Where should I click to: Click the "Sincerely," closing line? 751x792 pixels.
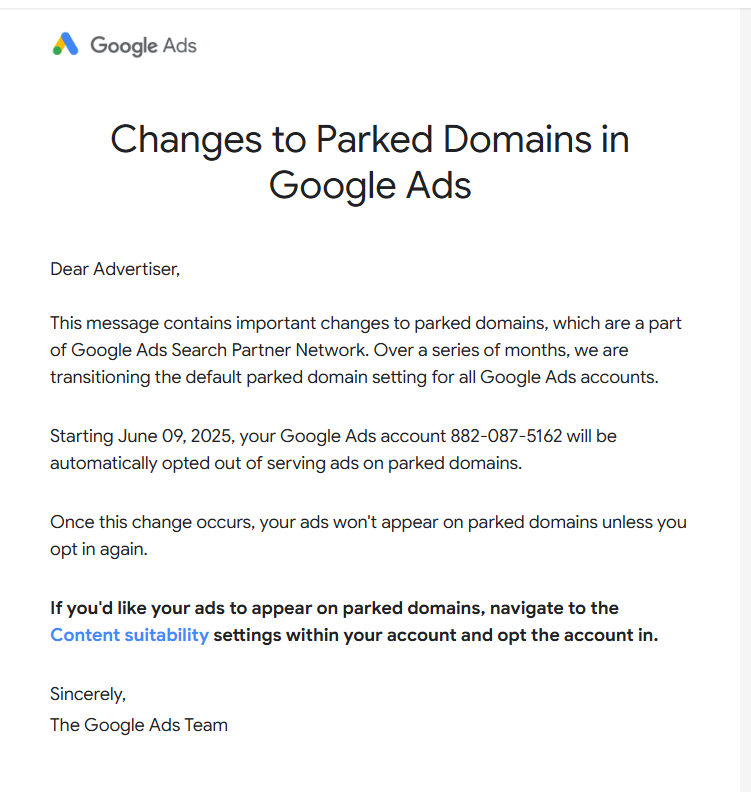click(88, 695)
